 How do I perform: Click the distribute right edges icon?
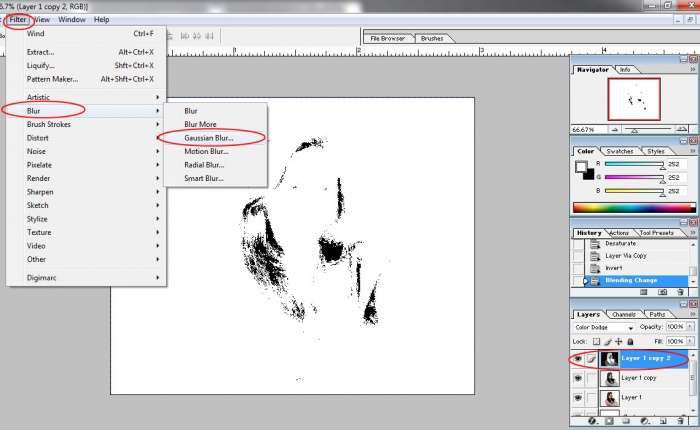pyautogui.click(x=209, y=36)
